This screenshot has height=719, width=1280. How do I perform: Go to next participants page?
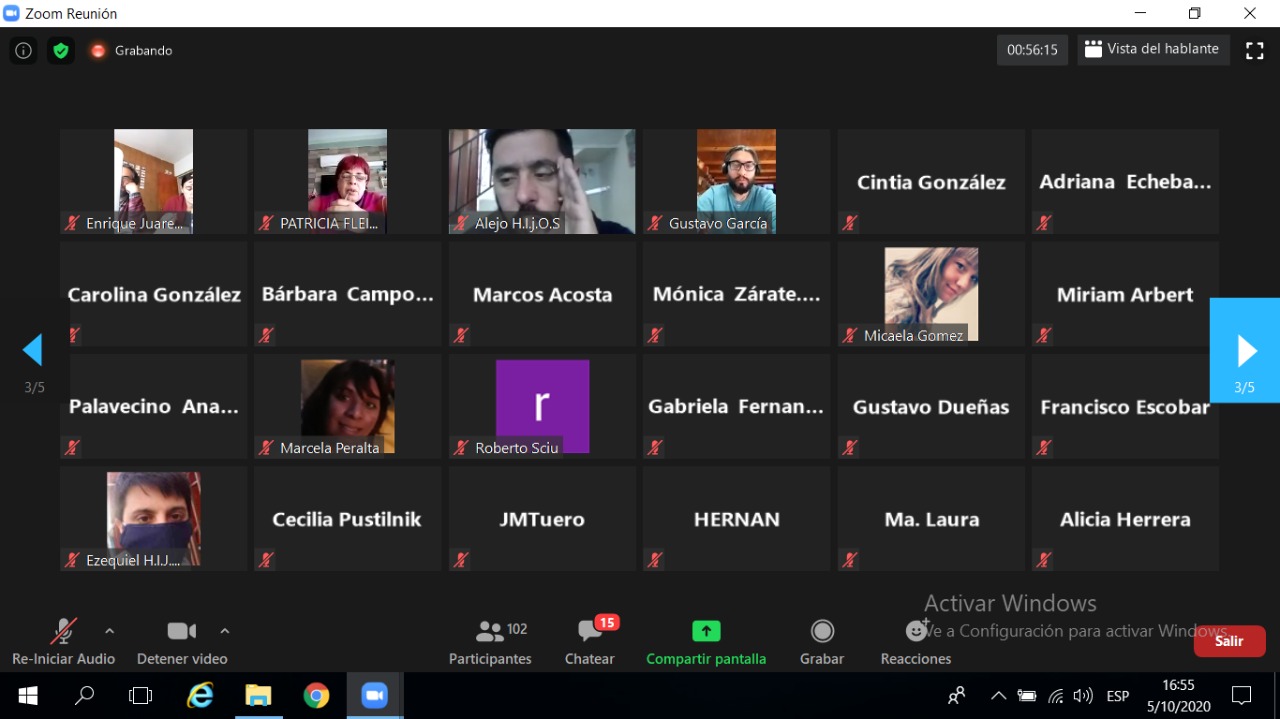click(x=1245, y=350)
